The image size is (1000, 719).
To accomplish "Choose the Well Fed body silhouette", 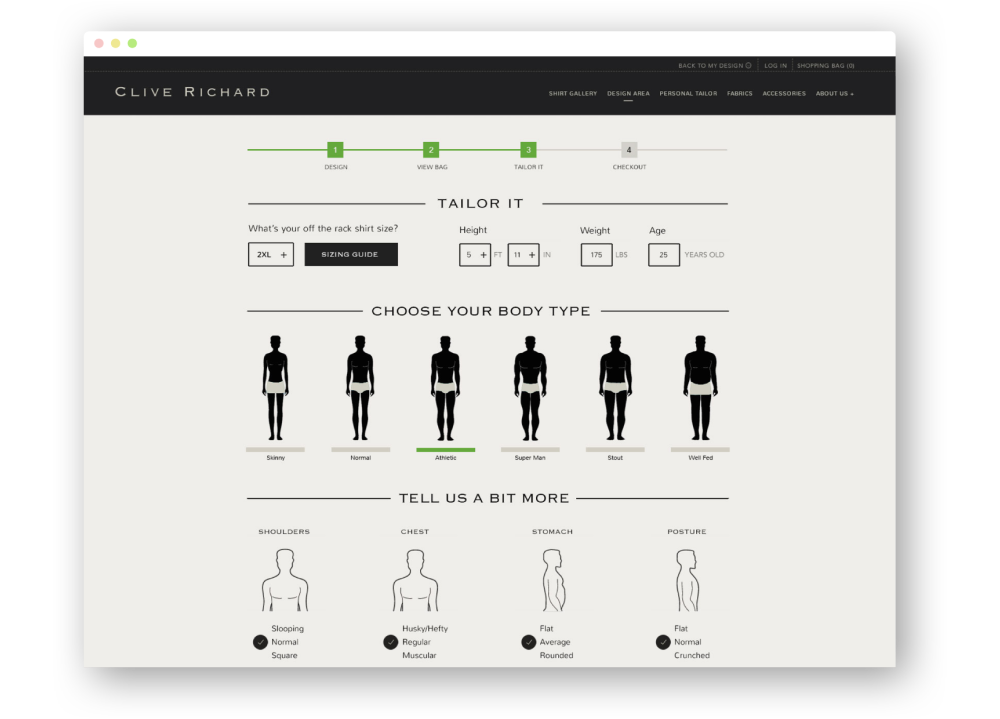I will 700,388.
